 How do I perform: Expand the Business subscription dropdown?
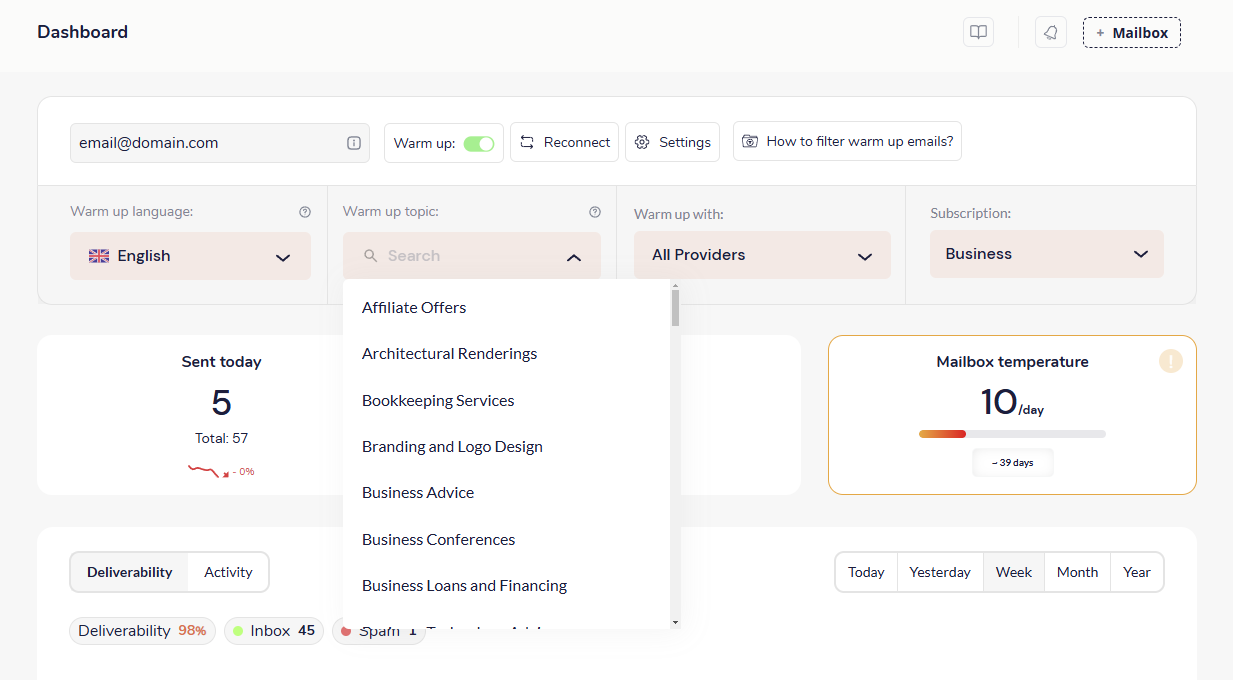[x=1046, y=254]
